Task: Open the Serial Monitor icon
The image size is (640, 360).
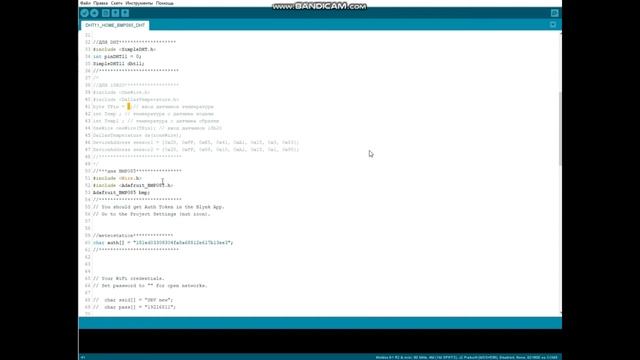Action: click(554, 13)
